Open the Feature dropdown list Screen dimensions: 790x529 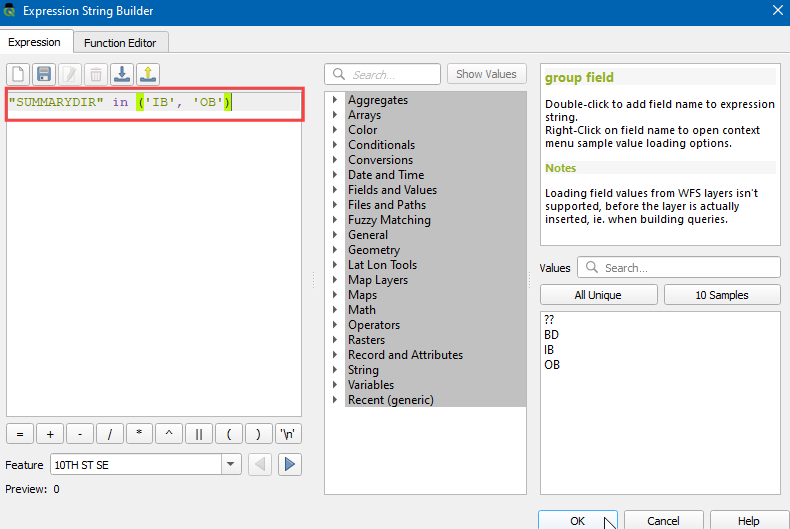pyautogui.click(x=232, y=465)
